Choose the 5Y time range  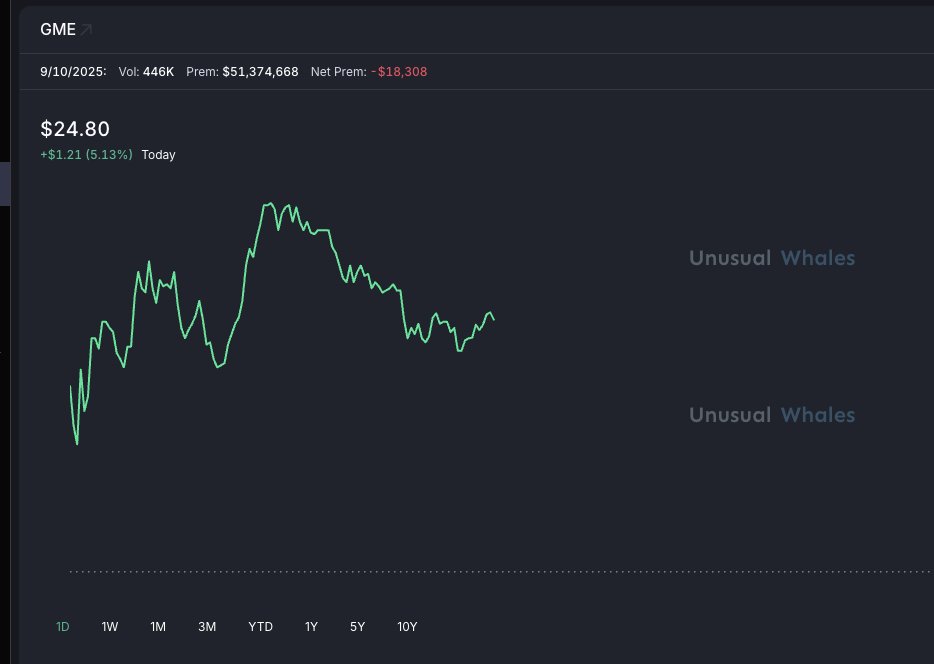tap(357, 627)
